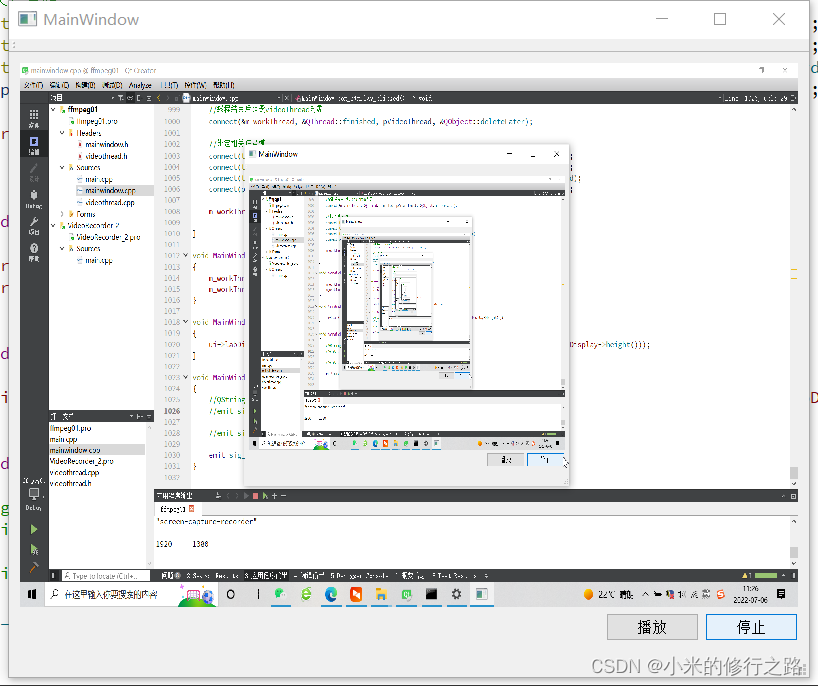Click the Build hammer icon
This screenshot has height=686, width=818.
[x=33, y=567]
